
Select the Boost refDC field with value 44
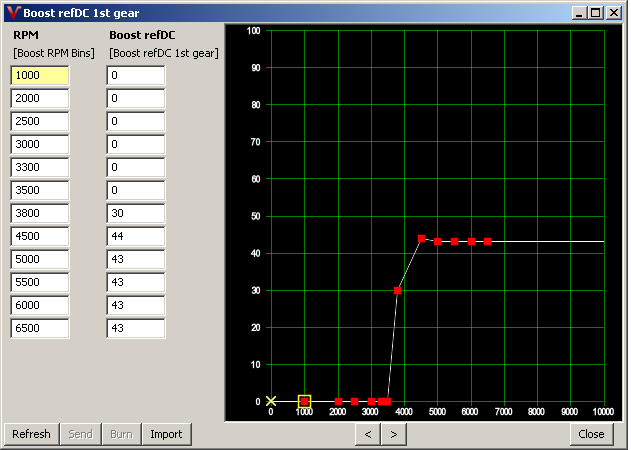pos(136,236)
